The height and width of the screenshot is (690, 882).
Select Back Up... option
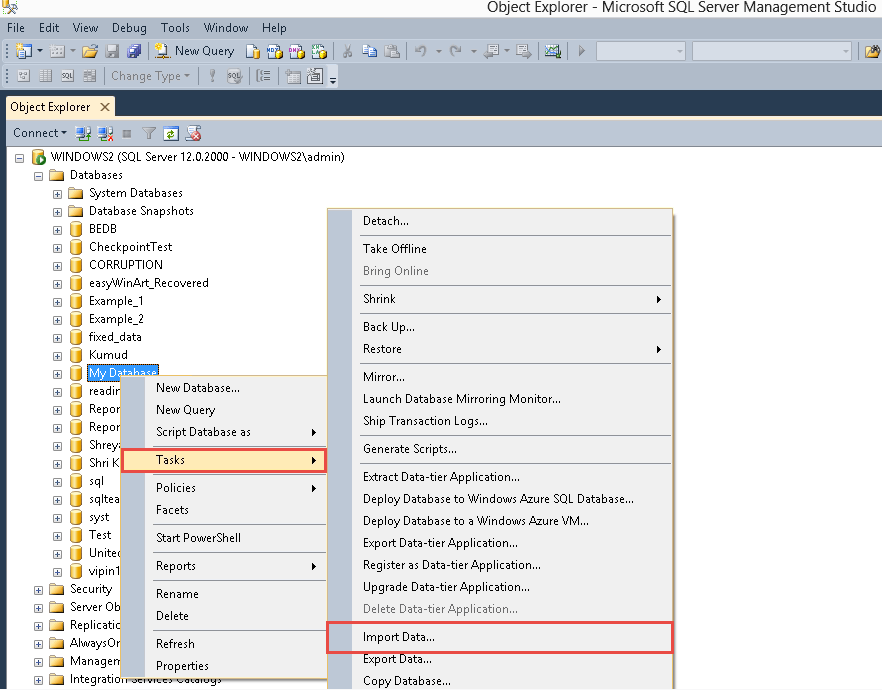point(500,327)
